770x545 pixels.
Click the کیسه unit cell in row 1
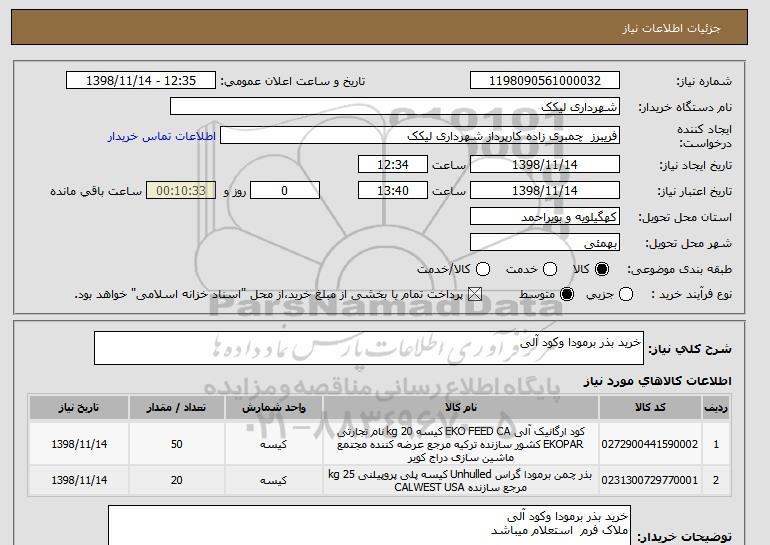(274, 444)
